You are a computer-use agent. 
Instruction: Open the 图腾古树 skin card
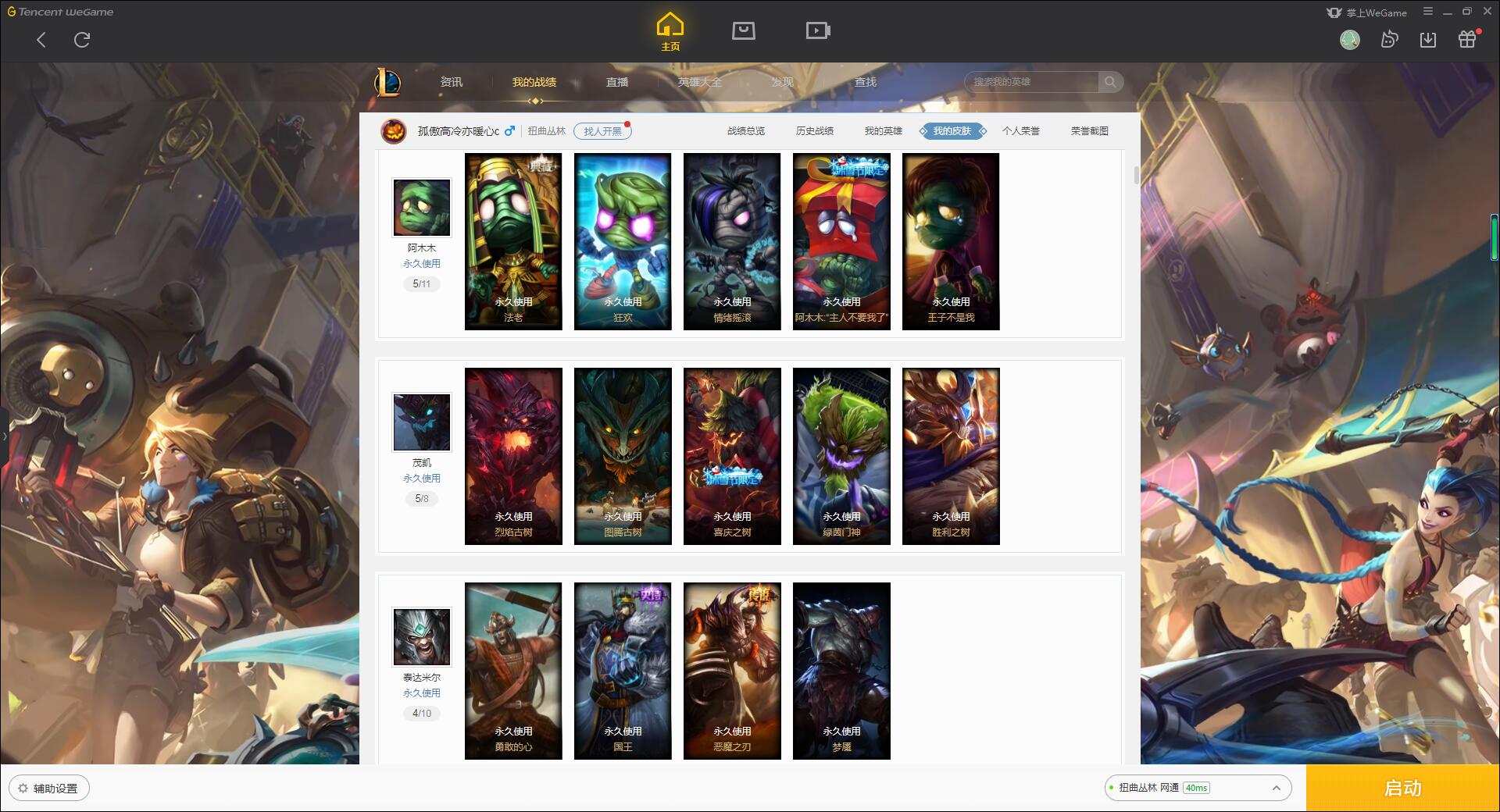tap(623, 456)
